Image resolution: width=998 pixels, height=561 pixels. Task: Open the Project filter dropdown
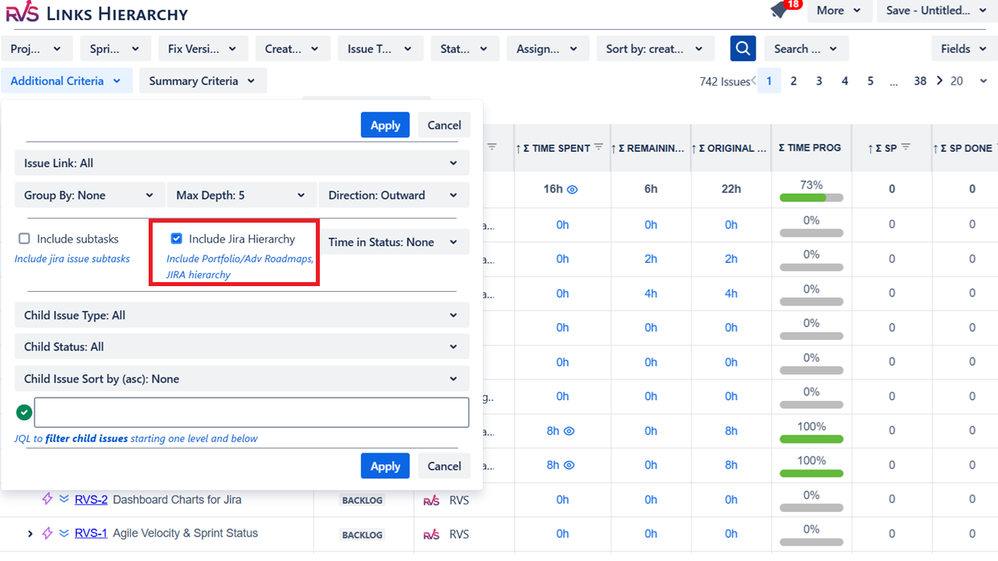pos(36,49)
